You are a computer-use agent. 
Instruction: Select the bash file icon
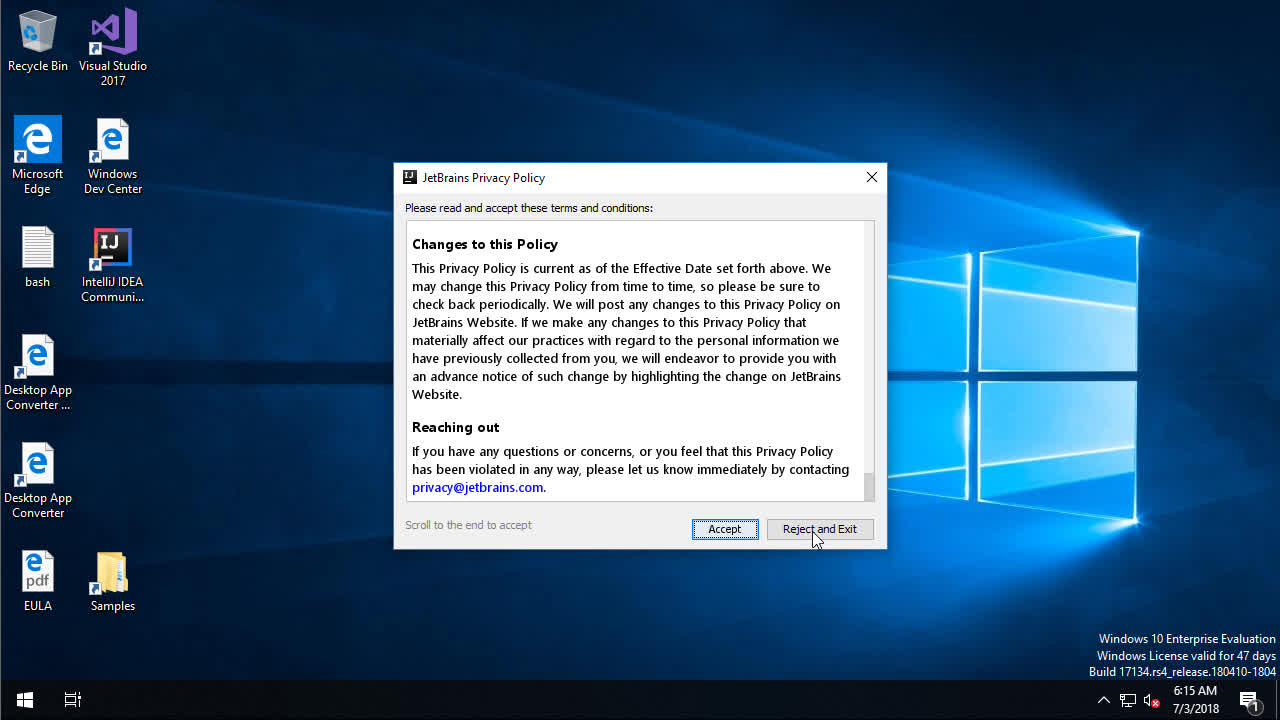click(38, 257)
